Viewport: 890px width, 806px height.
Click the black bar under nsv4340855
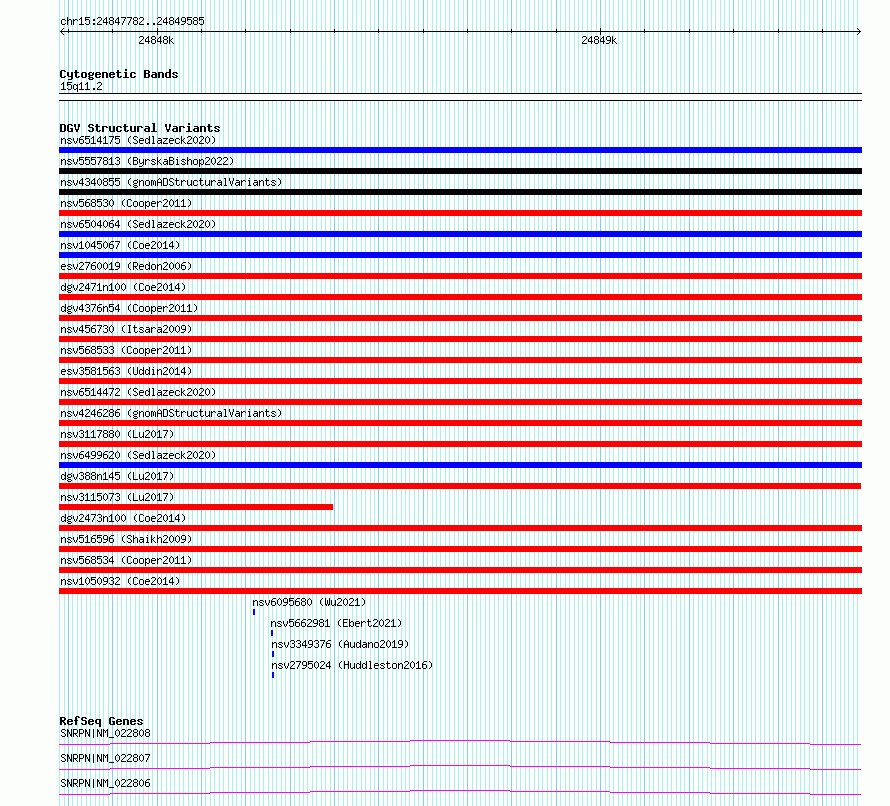[460, 192]
